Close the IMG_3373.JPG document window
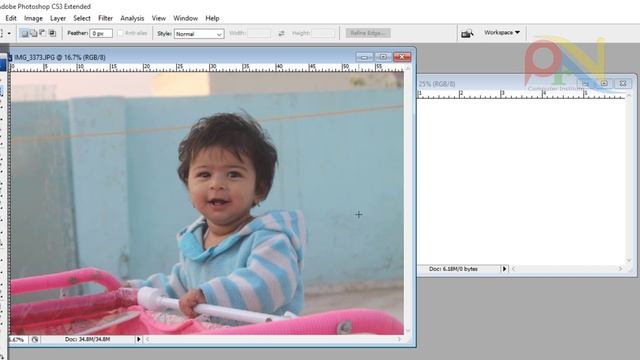 point(402,57)
